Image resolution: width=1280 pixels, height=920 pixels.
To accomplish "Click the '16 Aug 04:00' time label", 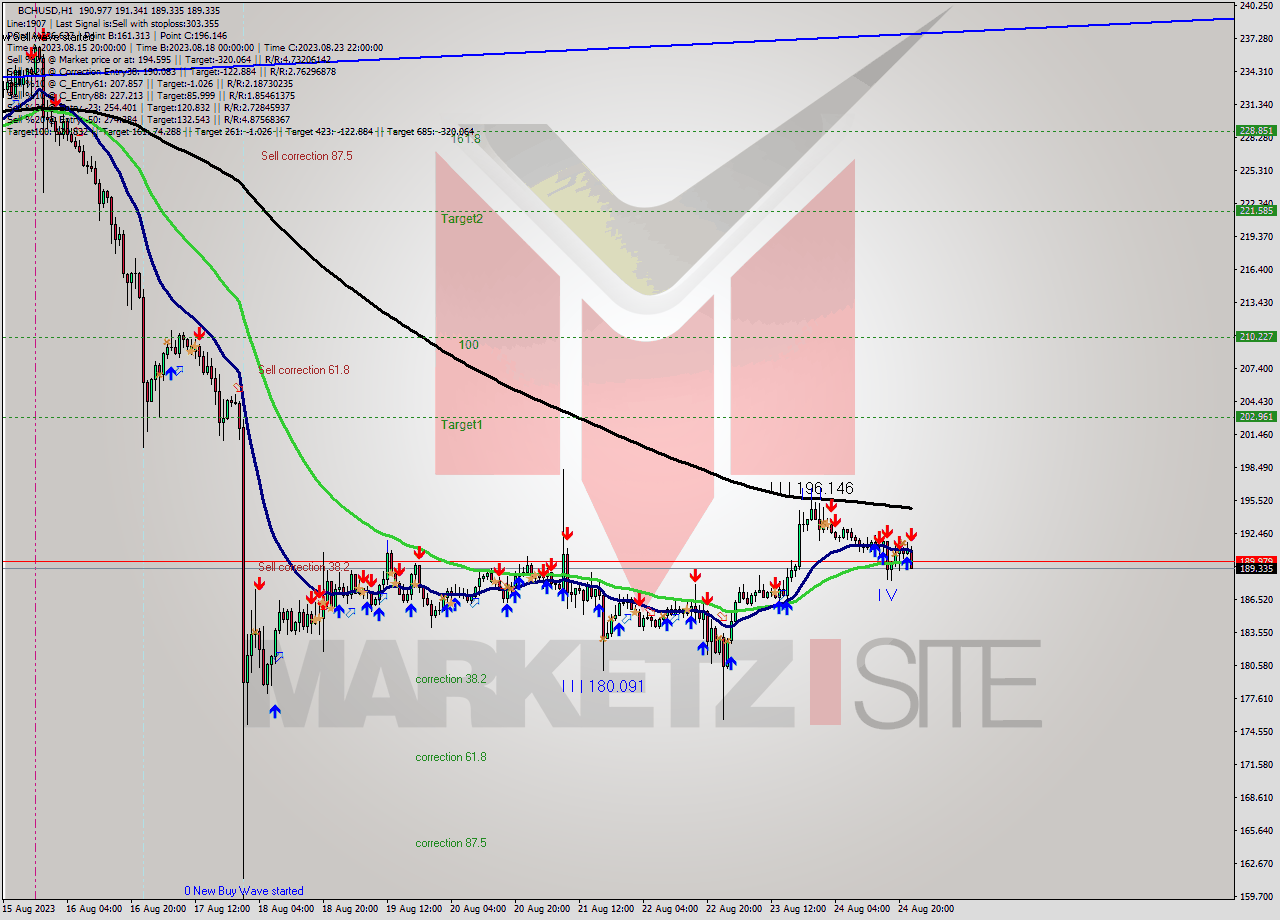I will 92,910.
